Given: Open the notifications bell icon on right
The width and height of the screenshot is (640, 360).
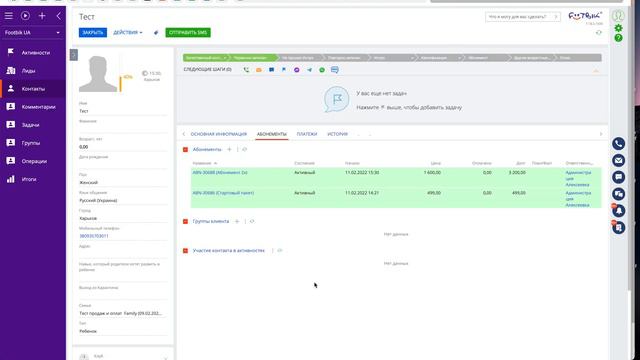Looking at the screenshot, I should [x=618, y=211].
